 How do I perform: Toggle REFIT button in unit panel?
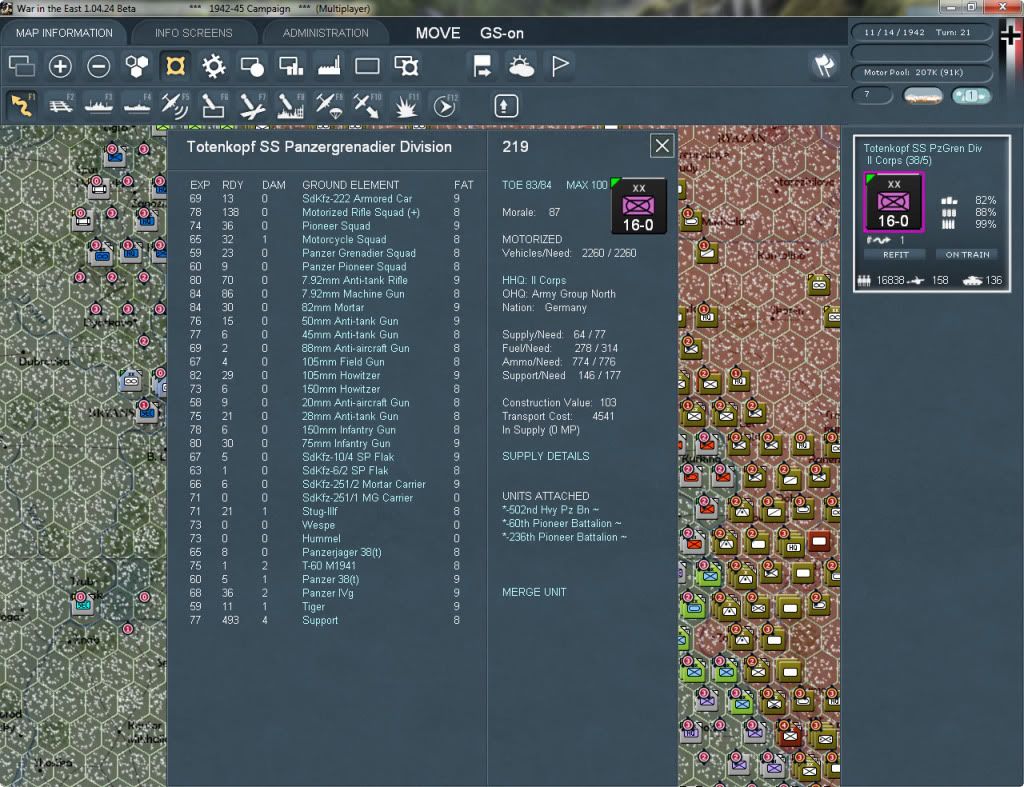[895, 255]
